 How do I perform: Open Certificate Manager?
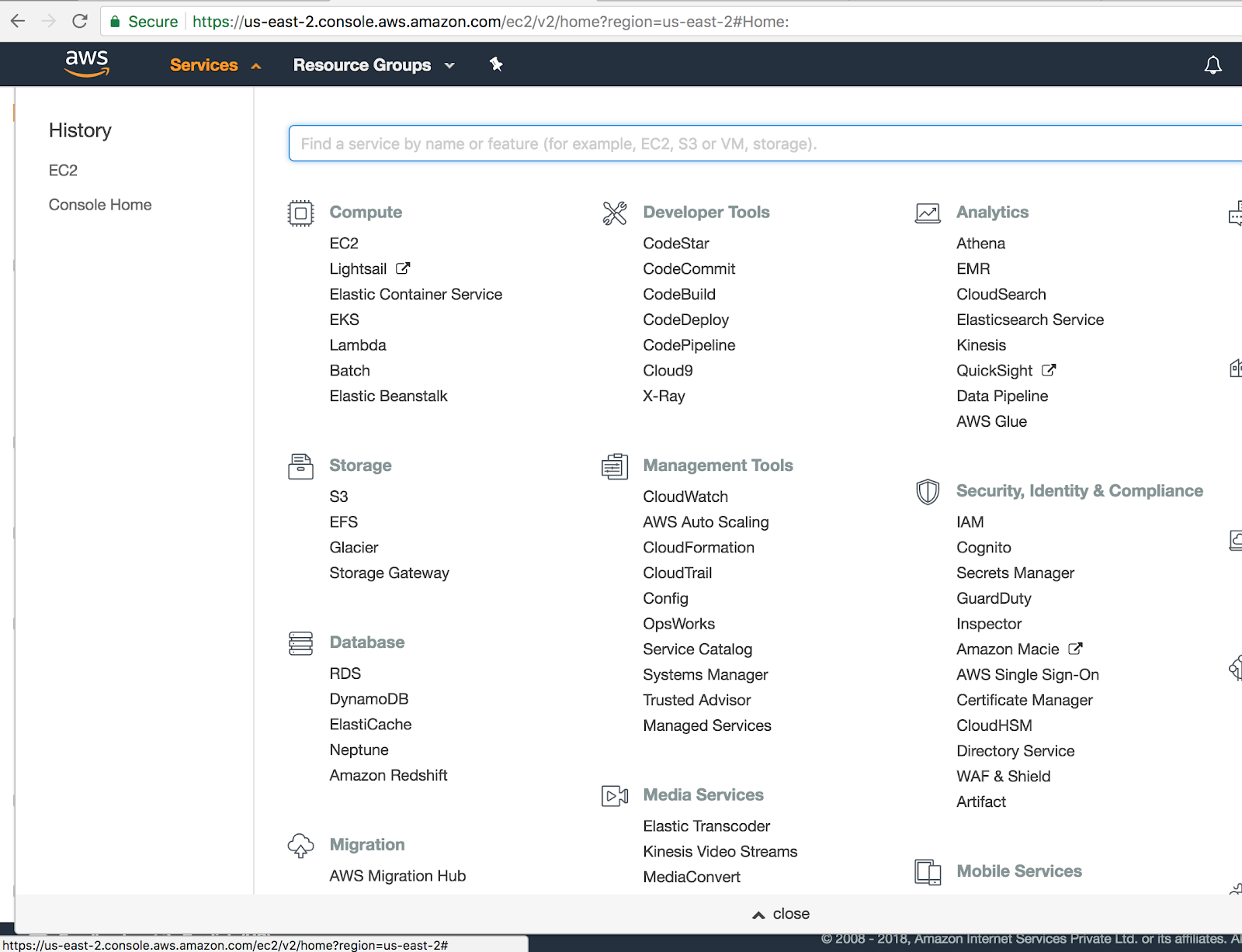pos(1025,701)
